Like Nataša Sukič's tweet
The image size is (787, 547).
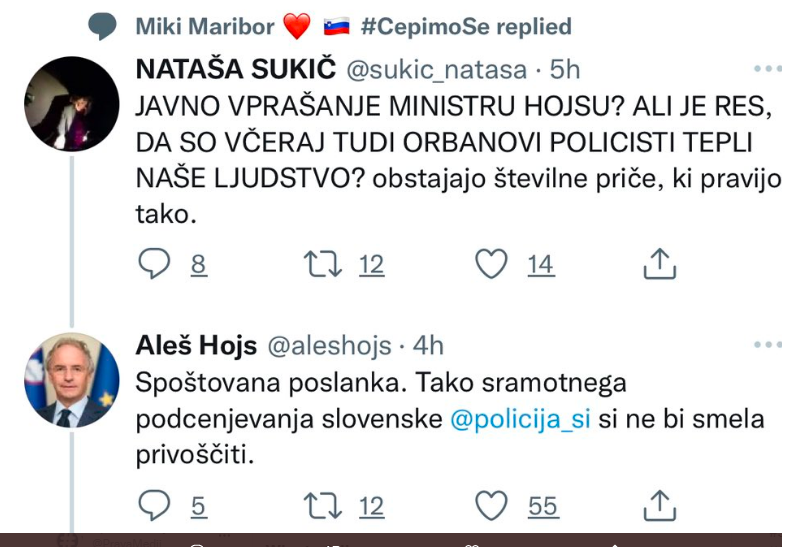(x=490, y=264)
